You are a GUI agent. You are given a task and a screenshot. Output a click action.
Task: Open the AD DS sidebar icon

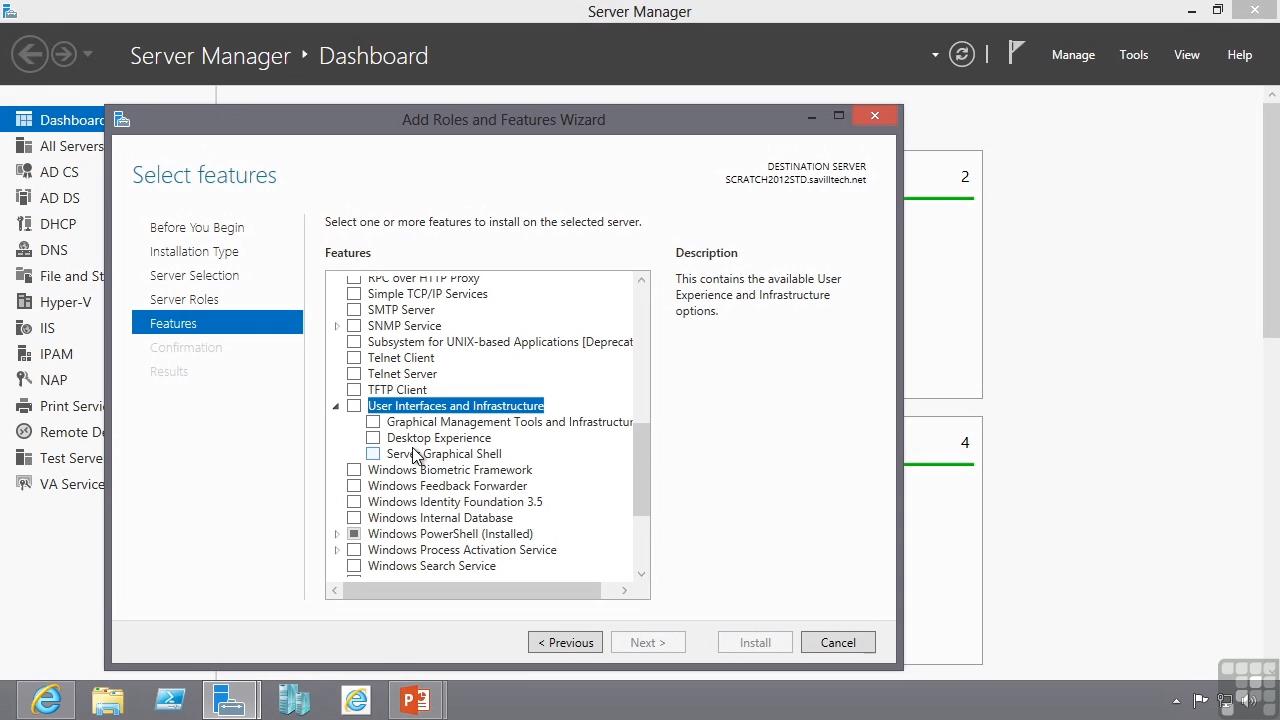click(24, 198)
